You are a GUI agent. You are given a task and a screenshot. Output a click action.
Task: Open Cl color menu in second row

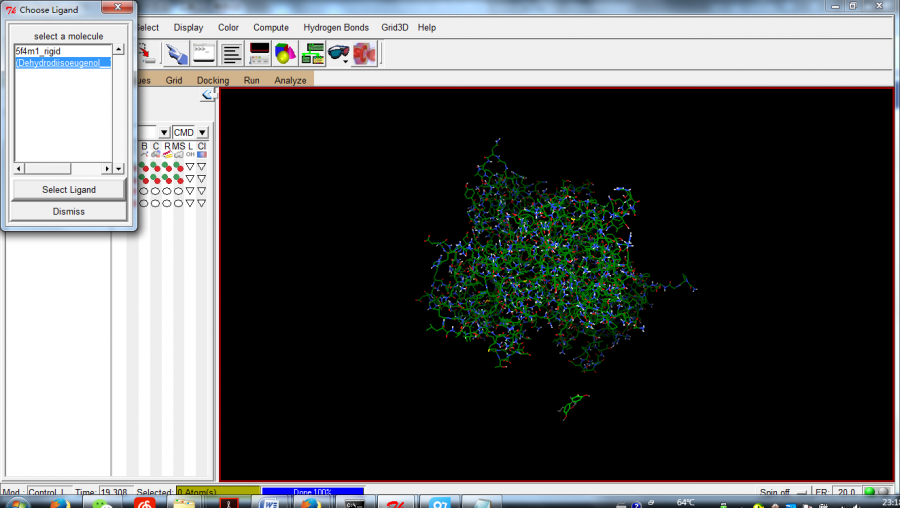tap(201, 179)
